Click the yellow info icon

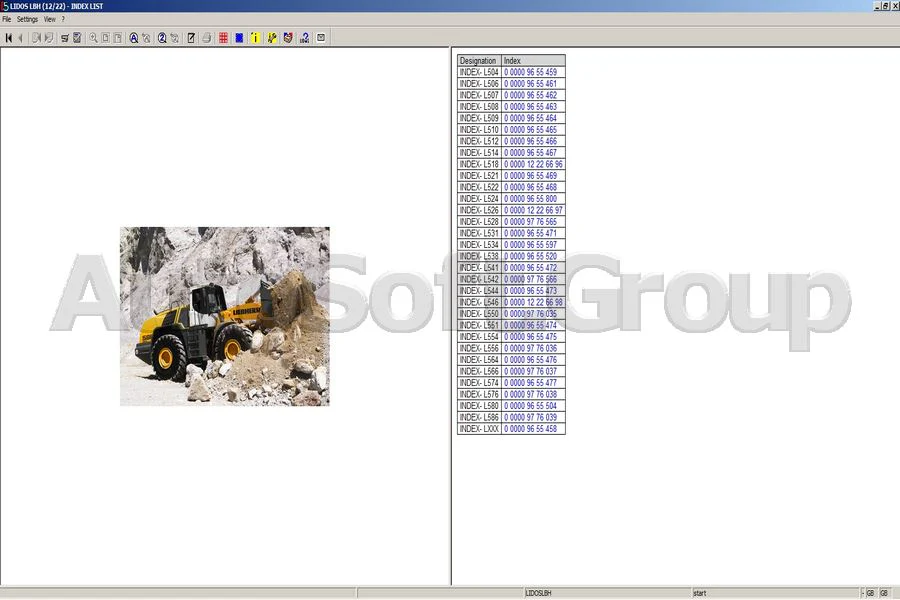[x=255, y=37]
